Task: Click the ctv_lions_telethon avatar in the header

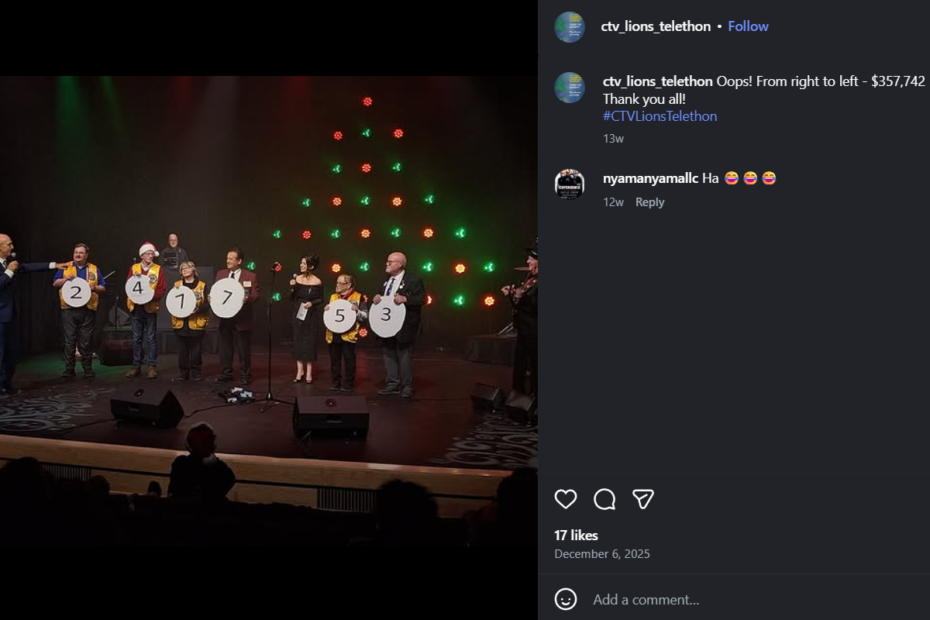Action: 570,27
